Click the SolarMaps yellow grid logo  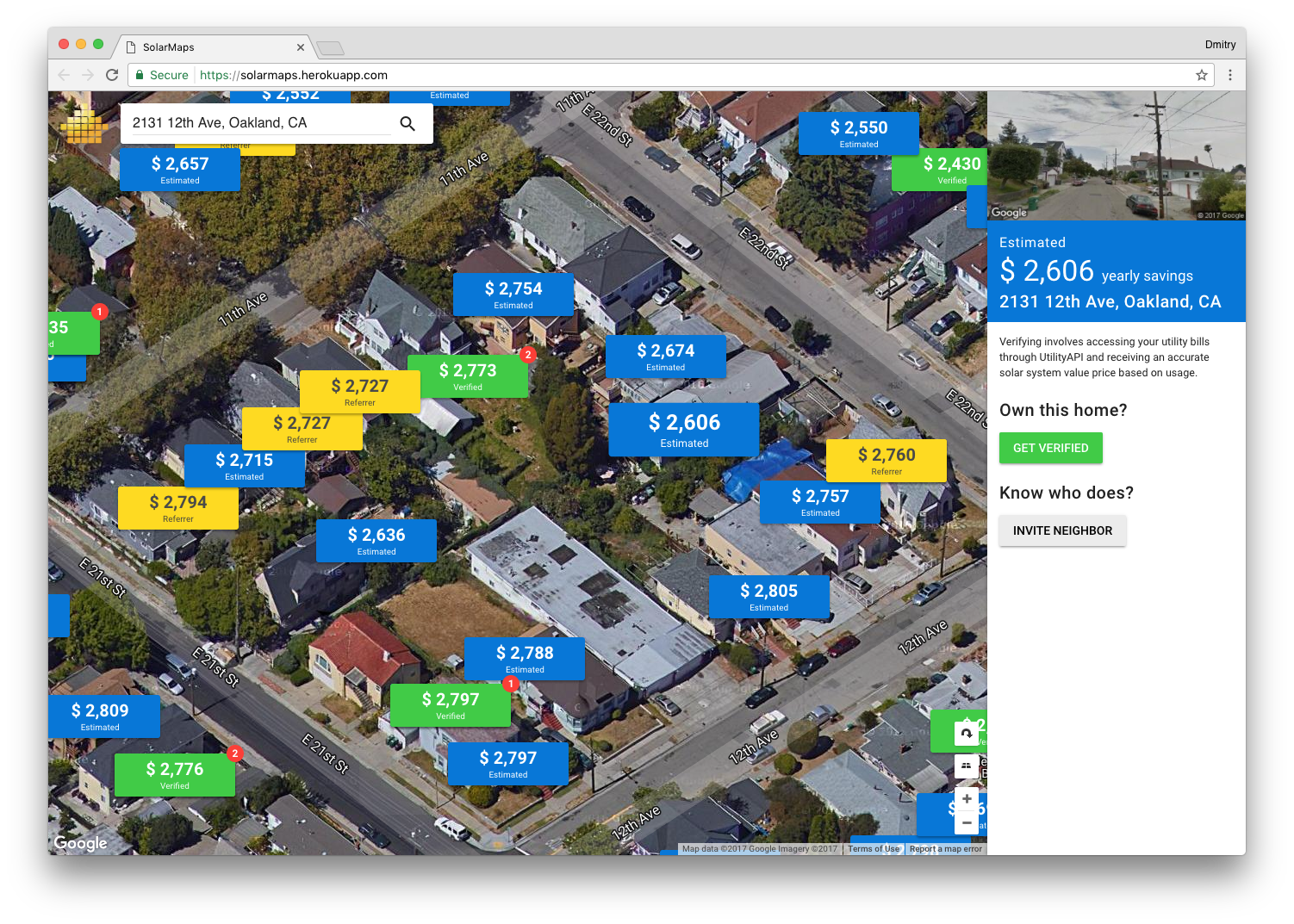tap(83, 126)
